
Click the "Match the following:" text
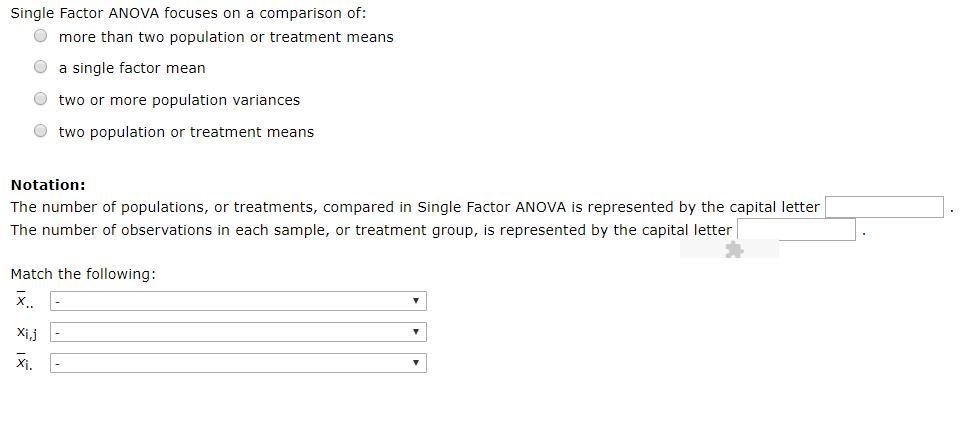83,274
